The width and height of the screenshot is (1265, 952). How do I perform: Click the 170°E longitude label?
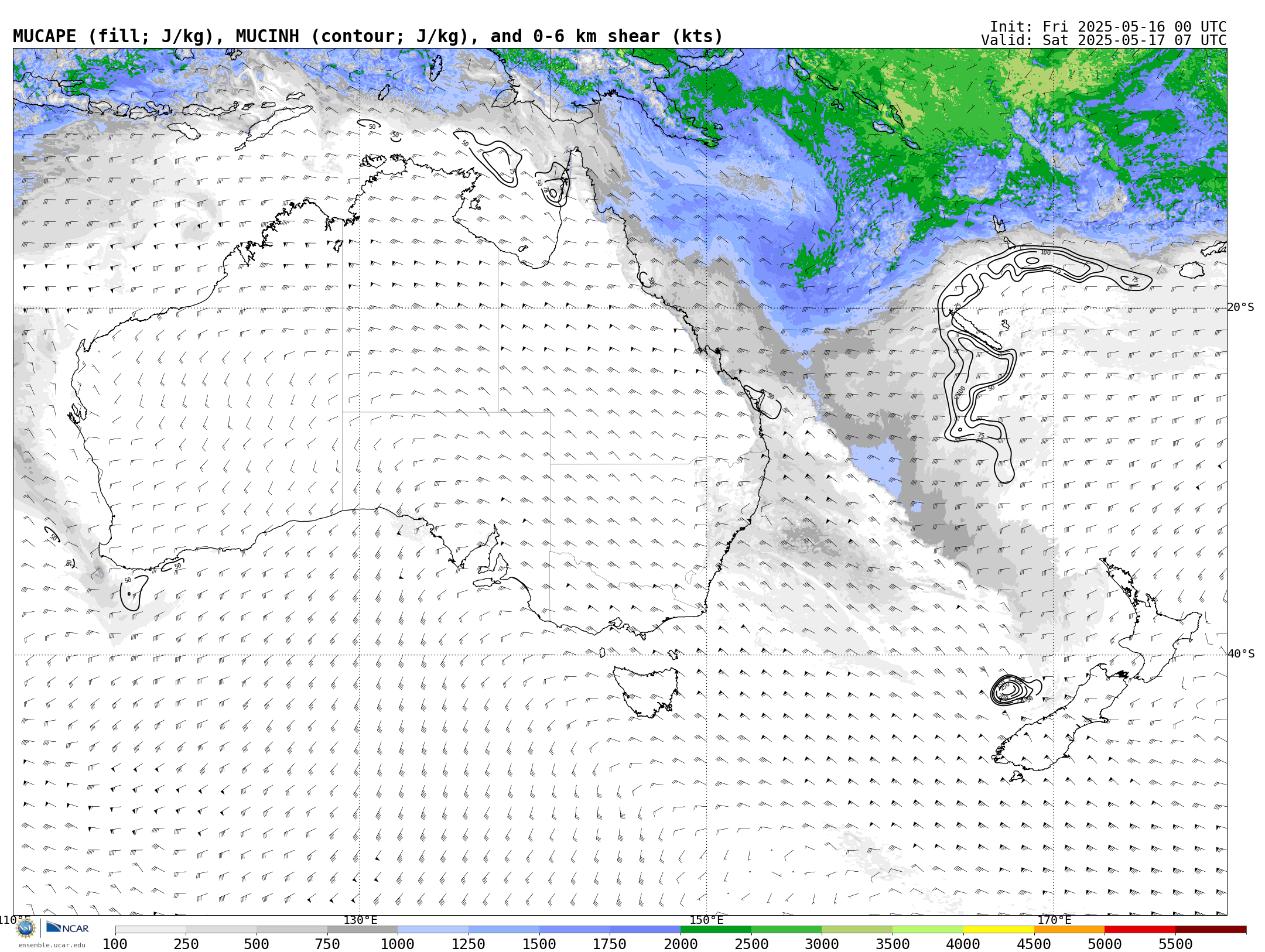click(x=1054, y=920)
